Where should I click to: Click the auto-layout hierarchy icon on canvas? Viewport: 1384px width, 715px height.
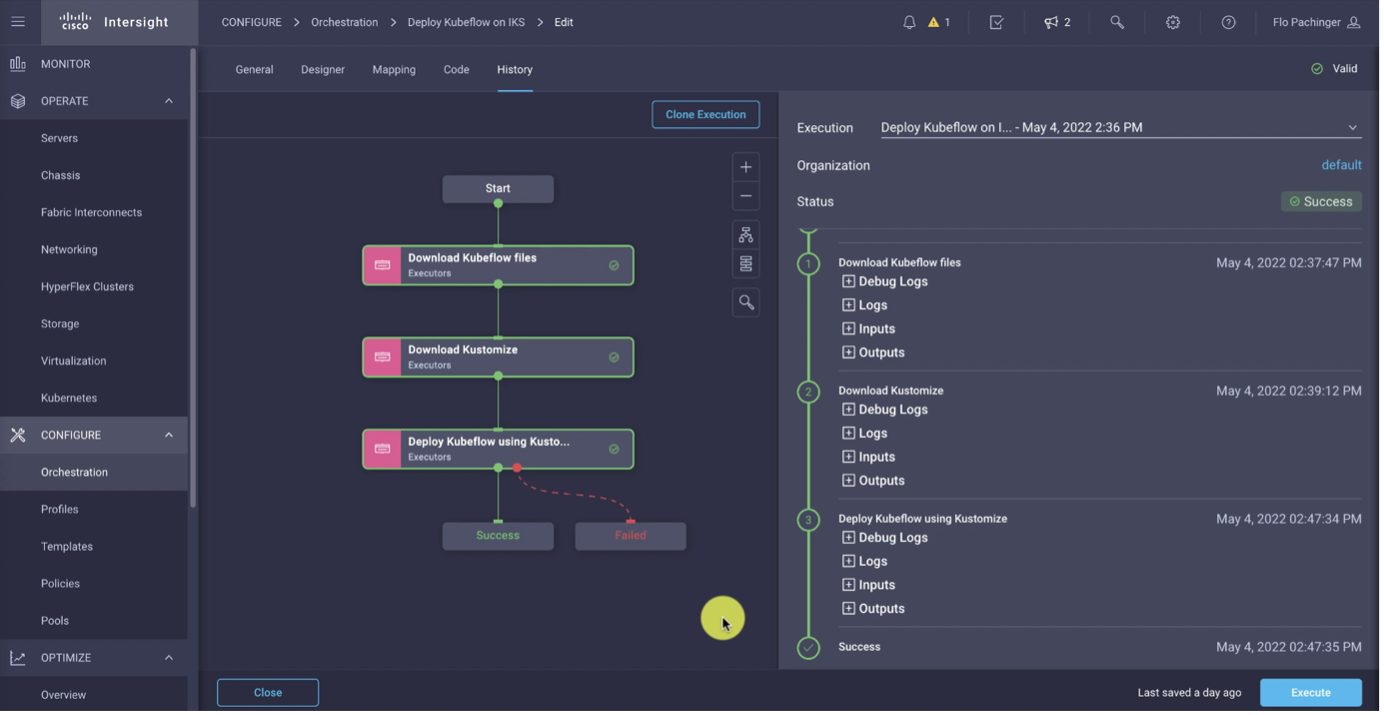point(745,235)
